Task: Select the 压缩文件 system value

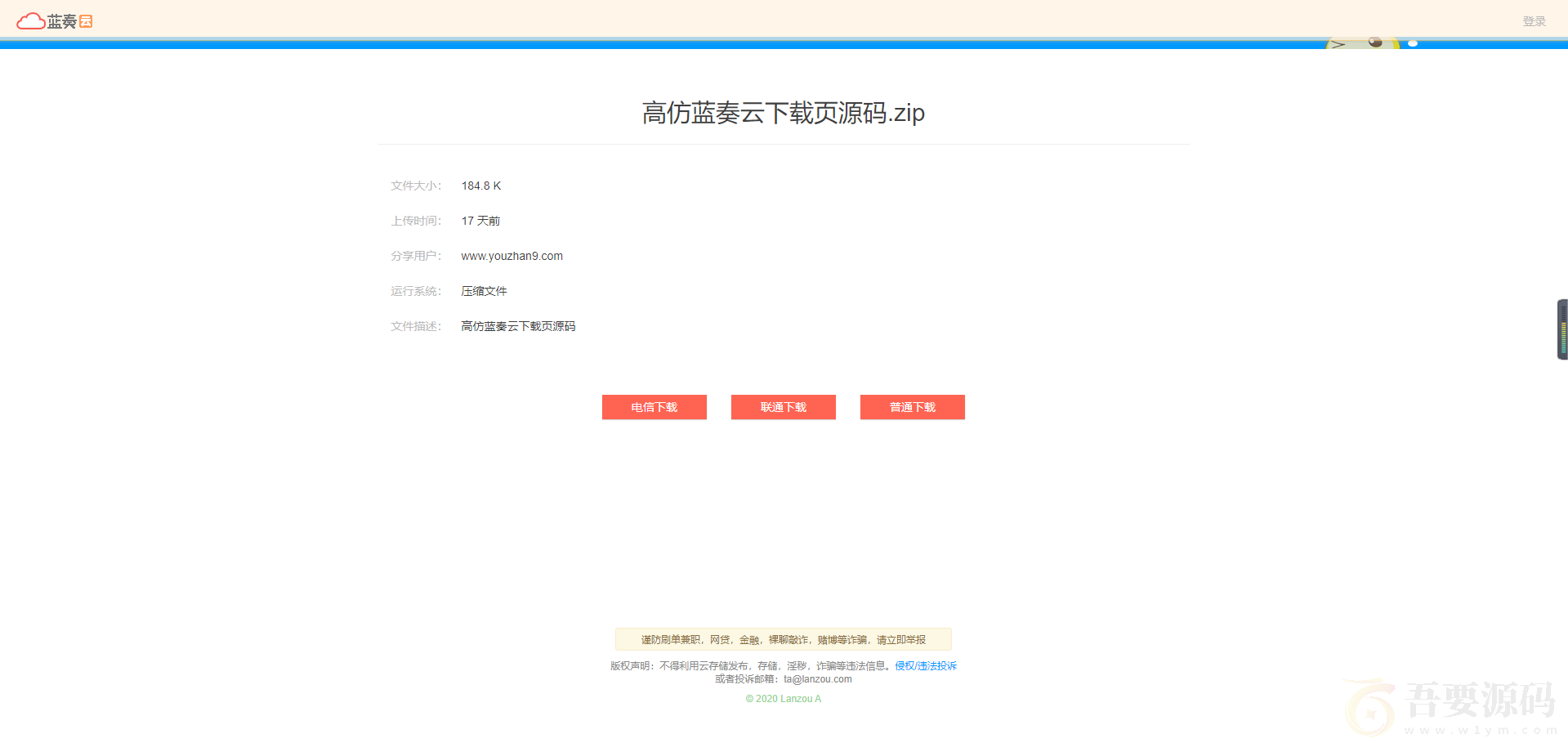Action: click(x=484, y=291)
